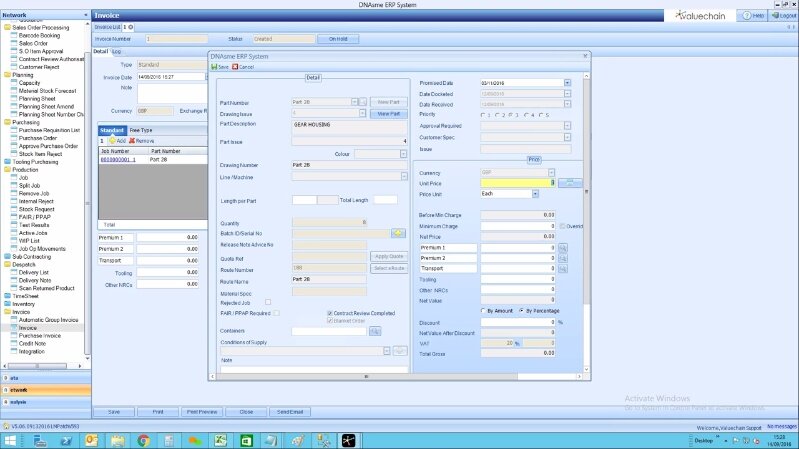Open Chrome from the Windows taskbar
This screenshot has height=449, width=799.
tap(143, 440)
